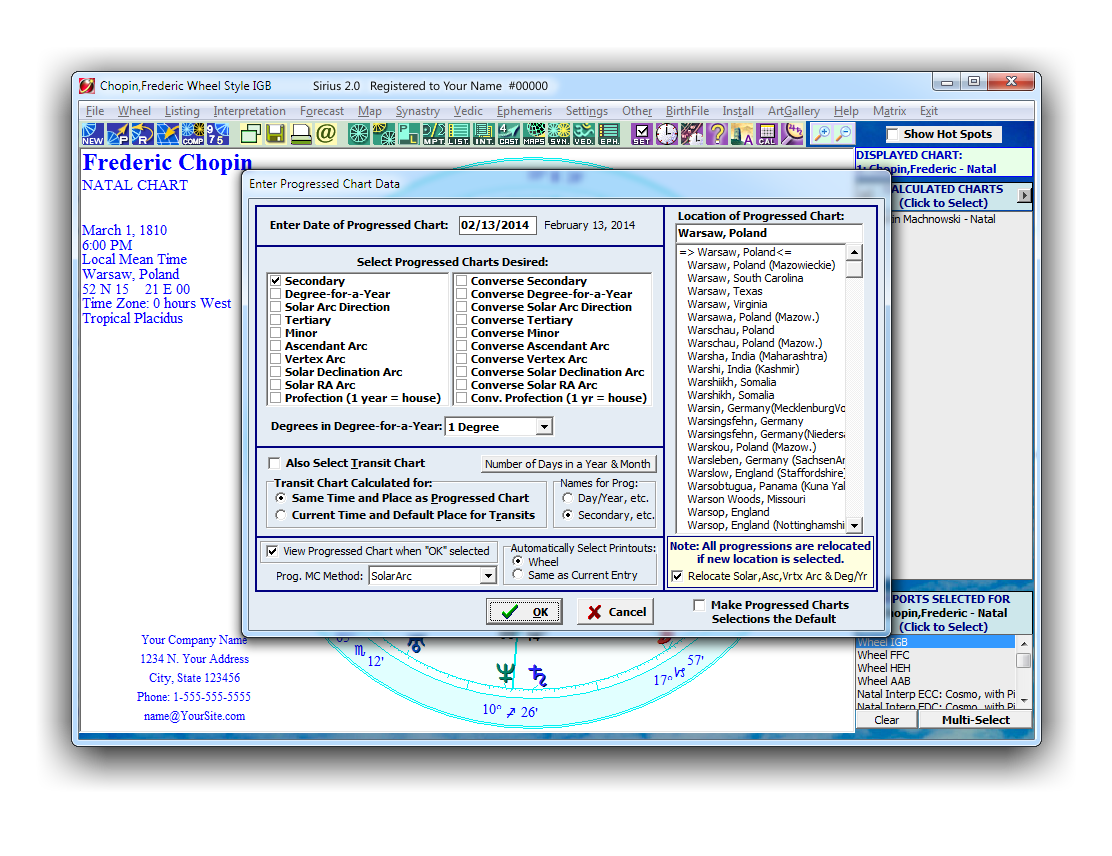Click the COMP composite chart icon
The image size is (1112, 856).
pyautogui.click(x=193, y=133)
